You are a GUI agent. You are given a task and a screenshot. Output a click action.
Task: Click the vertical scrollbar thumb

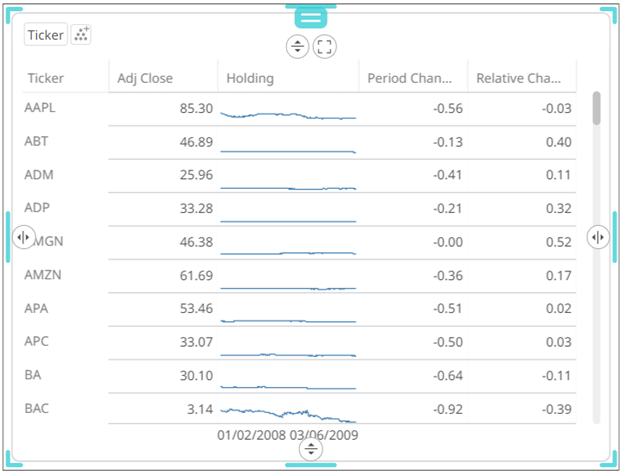pos(597,108)
